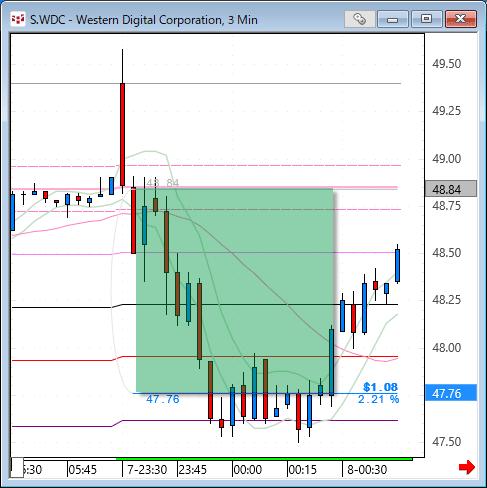Click the 23:45 time axis label
This screenshot has height=488, width=487.
[192, 469]
